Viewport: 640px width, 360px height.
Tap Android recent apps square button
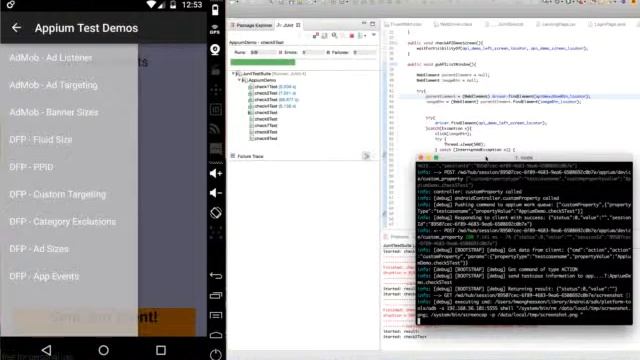point(161,350)
